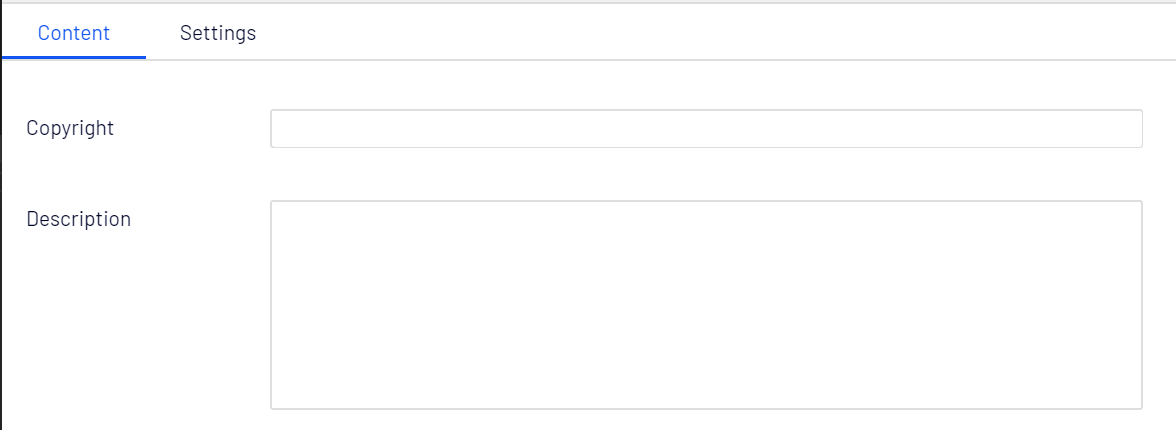1176x430 pixels.
Task: Place cursor in the Description box
Action: pyautogui.click(x=706, y=305)
